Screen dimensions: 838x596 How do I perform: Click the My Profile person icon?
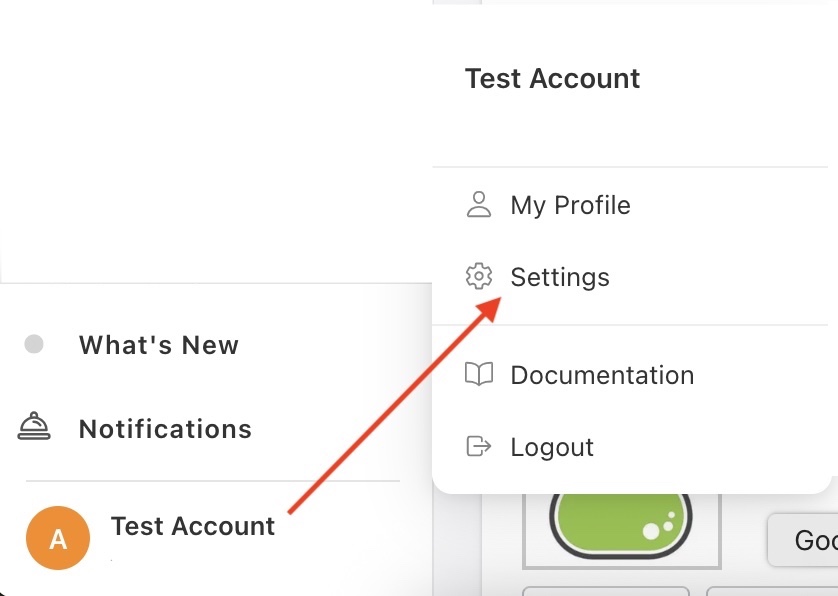pyautogui.click(x=480, y=205)
